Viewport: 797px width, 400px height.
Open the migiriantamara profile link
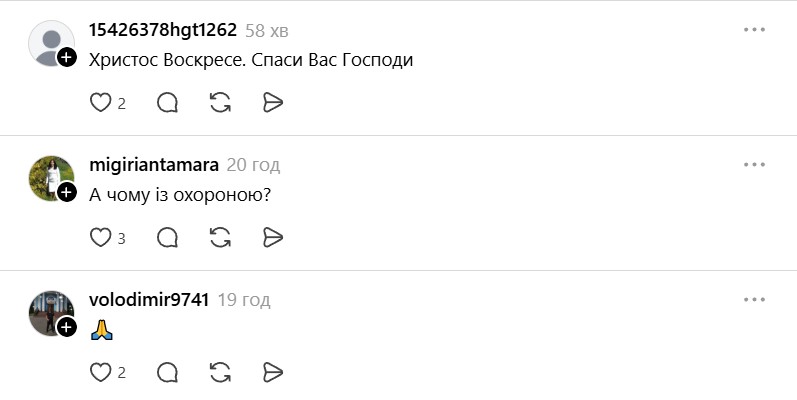(154, 165)
